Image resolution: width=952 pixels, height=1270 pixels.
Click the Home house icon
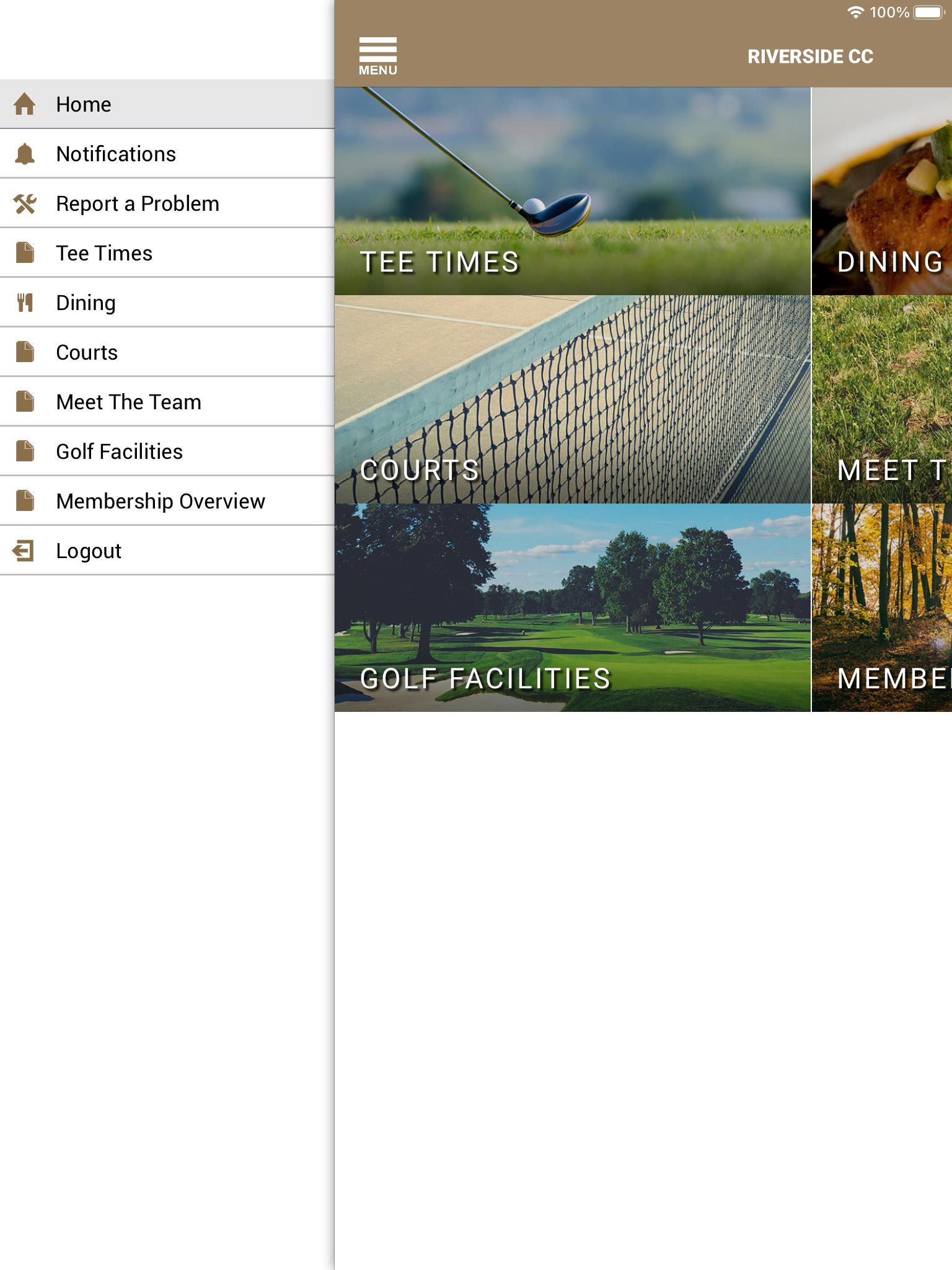click(25, 104)
